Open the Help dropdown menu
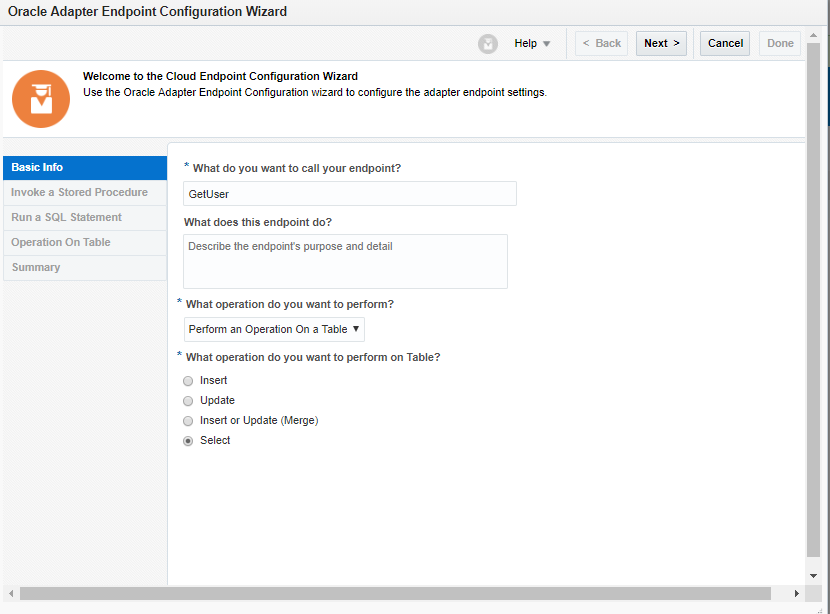This screenshot has height=614, width=830. point(531,43)
